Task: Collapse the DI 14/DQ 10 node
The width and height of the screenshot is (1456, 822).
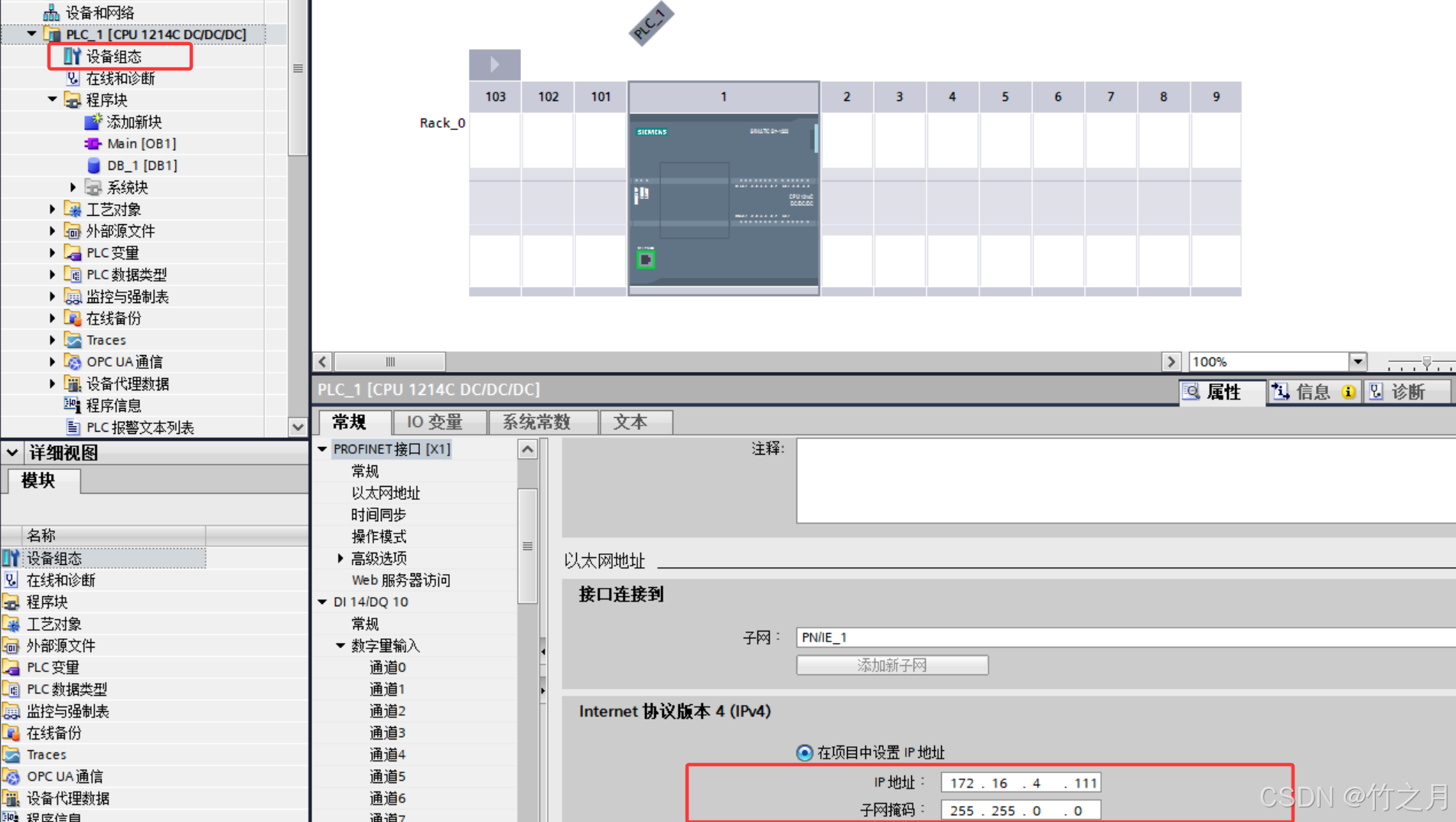Action: pos(322,602)
